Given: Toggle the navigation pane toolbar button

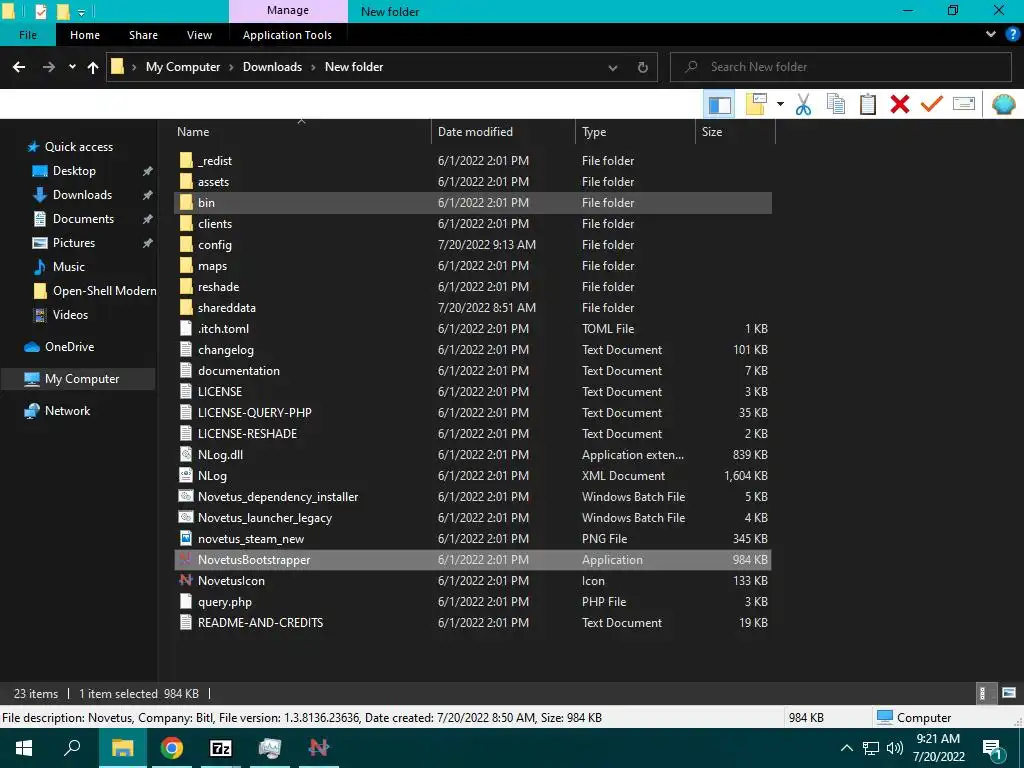Looking at the screenshot, I should 719,104.
